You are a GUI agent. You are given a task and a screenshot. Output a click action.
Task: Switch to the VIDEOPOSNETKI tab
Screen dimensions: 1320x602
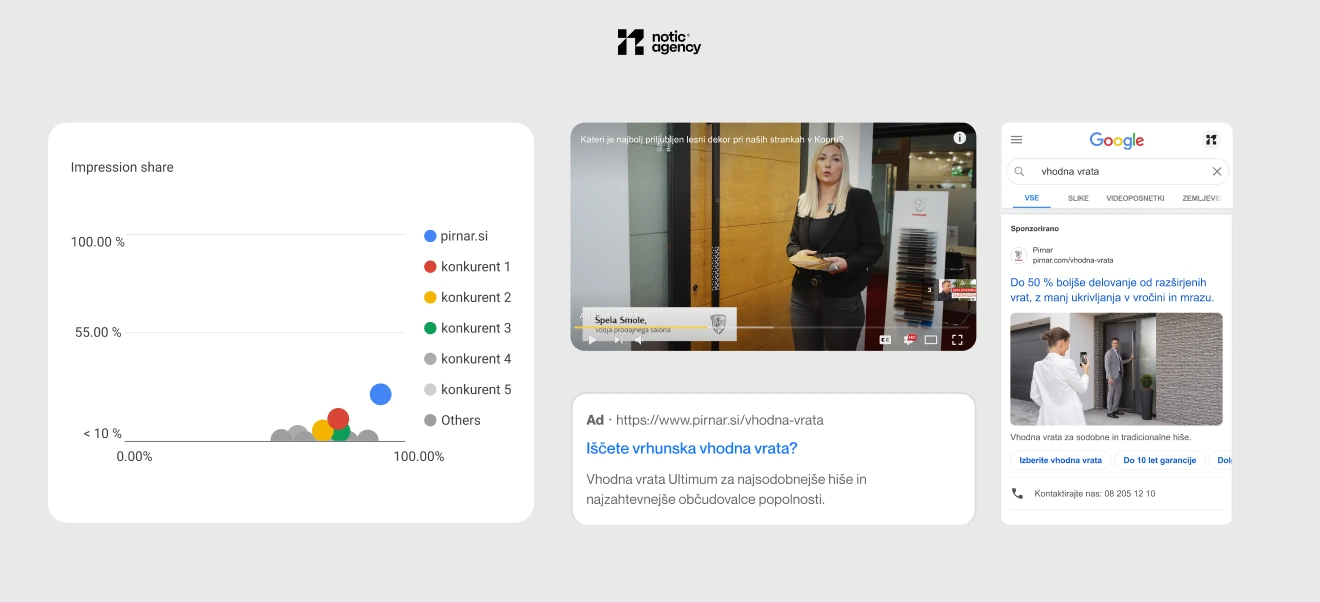pyautogui.click(x=1135, y=198)
